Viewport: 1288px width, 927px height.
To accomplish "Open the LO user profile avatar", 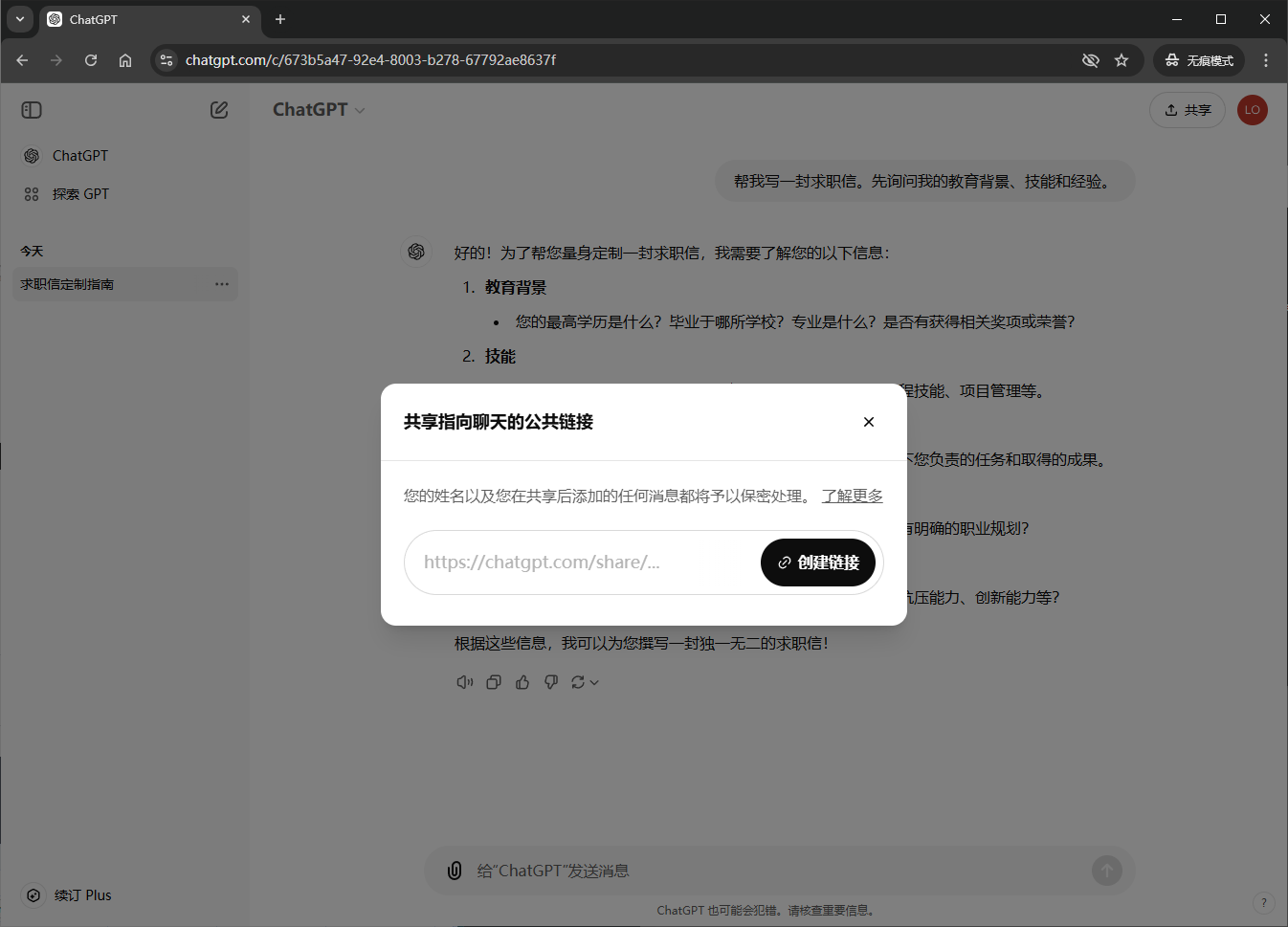I will click(x=1252, y=110).
